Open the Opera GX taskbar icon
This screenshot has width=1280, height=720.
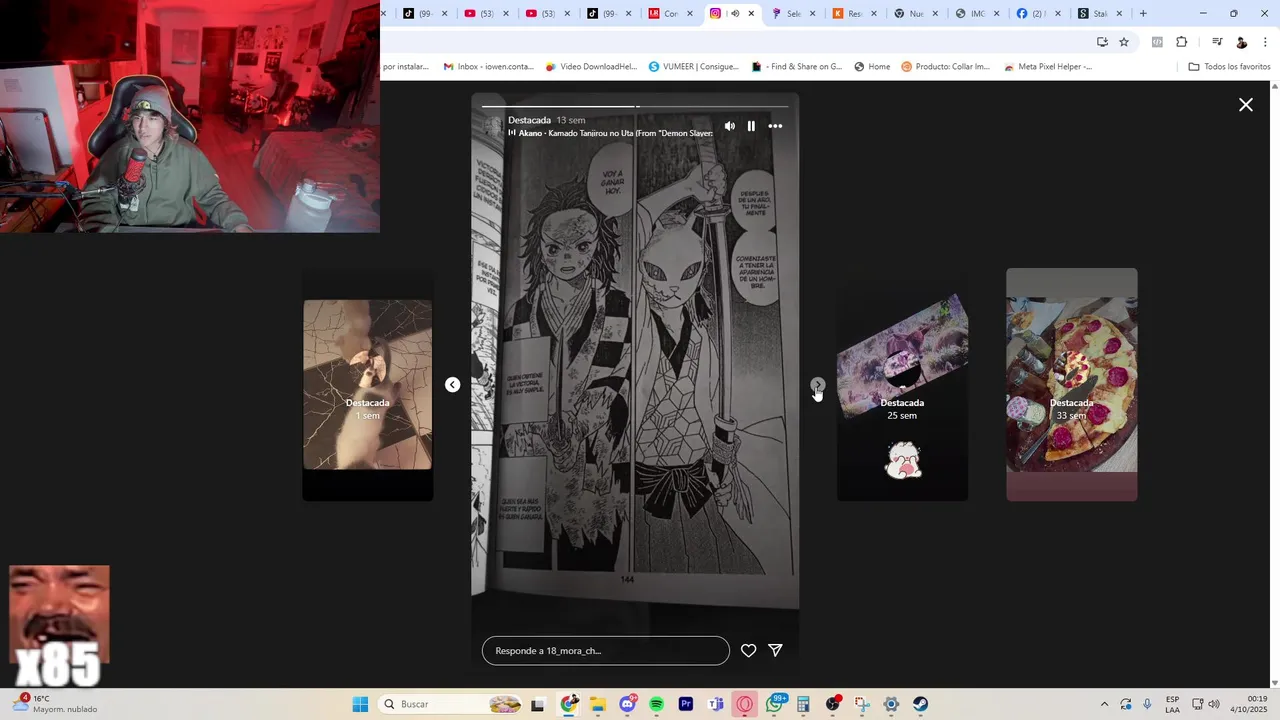(744, 704)
